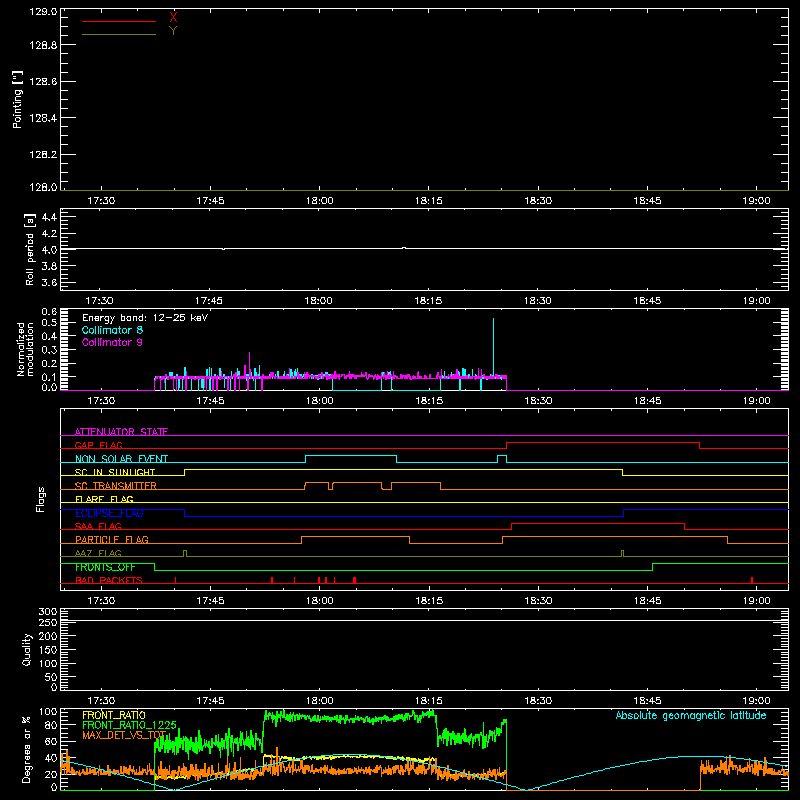Click the Roll period [s] axis title
The height and width of the screenshot is (800, 800).
pyautogui.click(x=29, y=249)
